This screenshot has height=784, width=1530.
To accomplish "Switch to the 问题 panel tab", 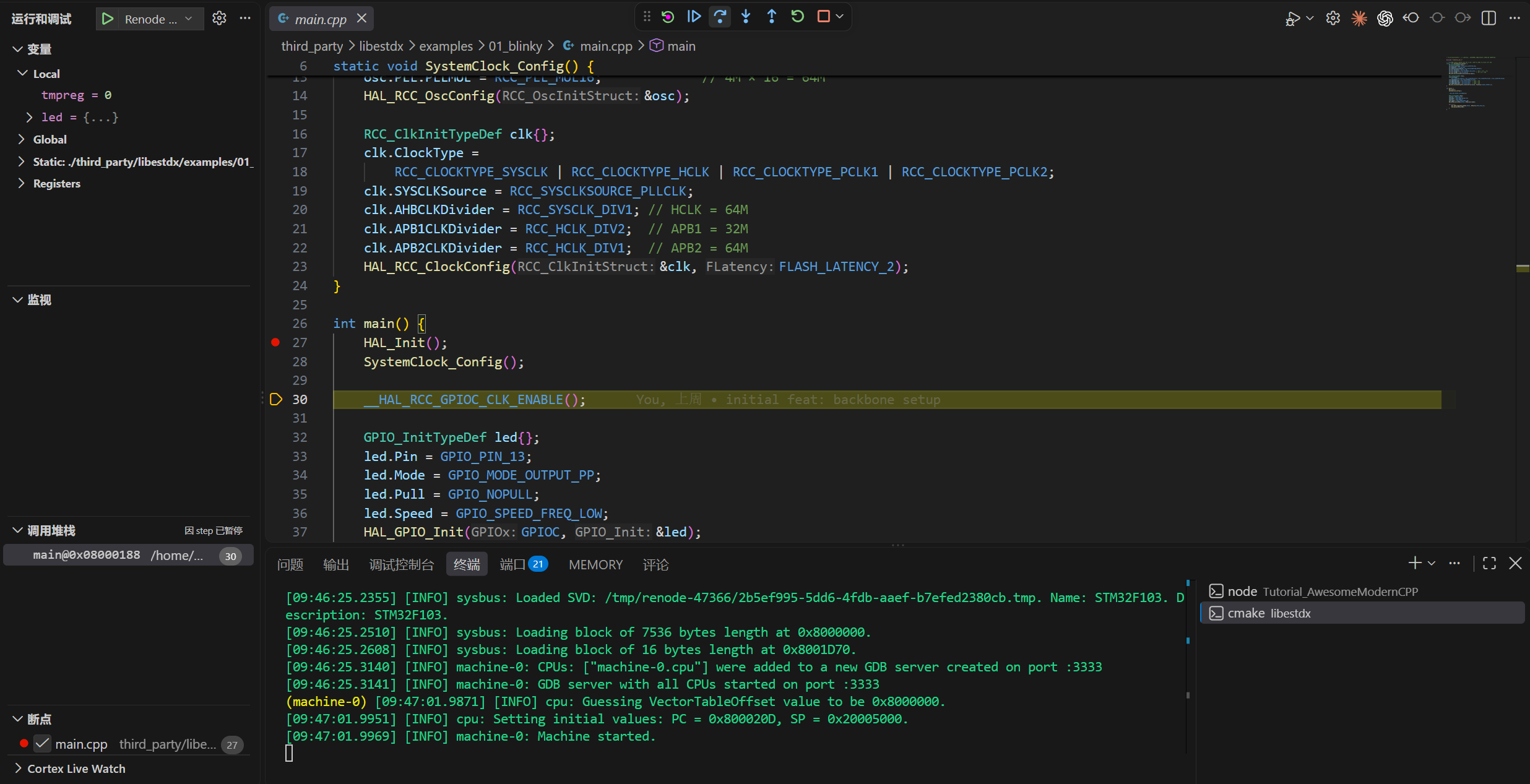I will tap(290, 564).
